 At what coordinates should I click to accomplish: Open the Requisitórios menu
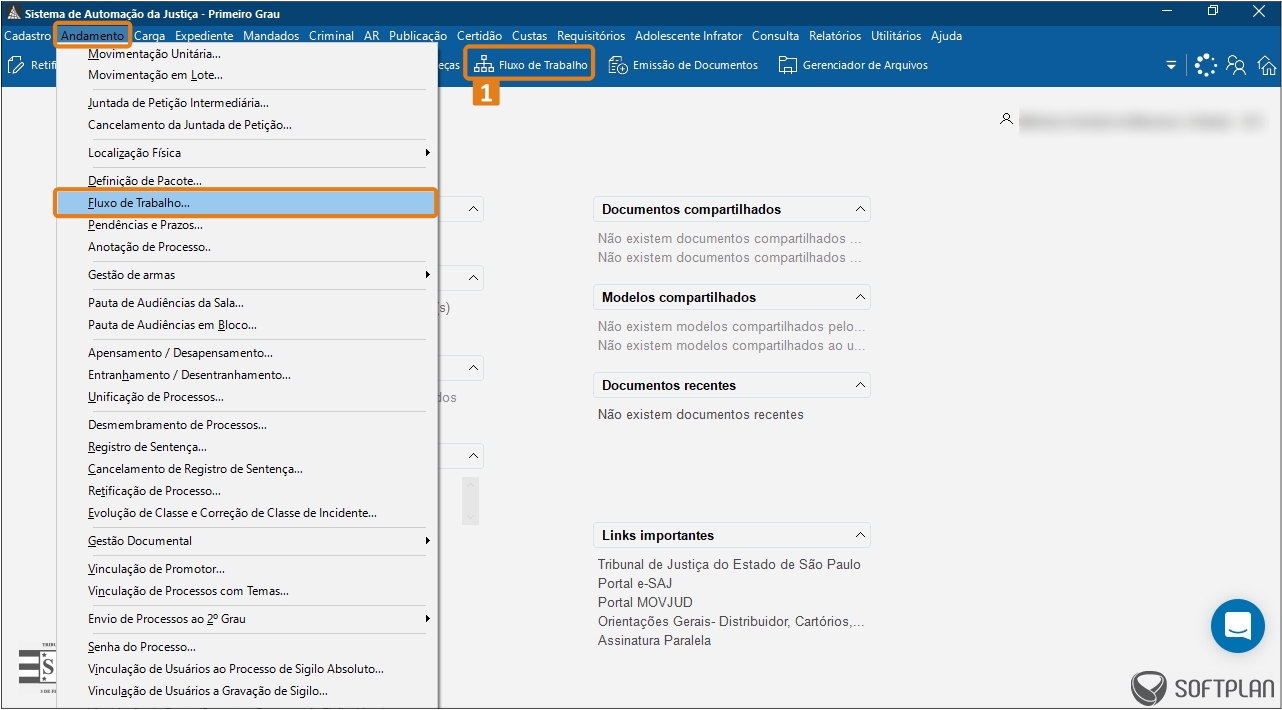(x=591, y=36)
